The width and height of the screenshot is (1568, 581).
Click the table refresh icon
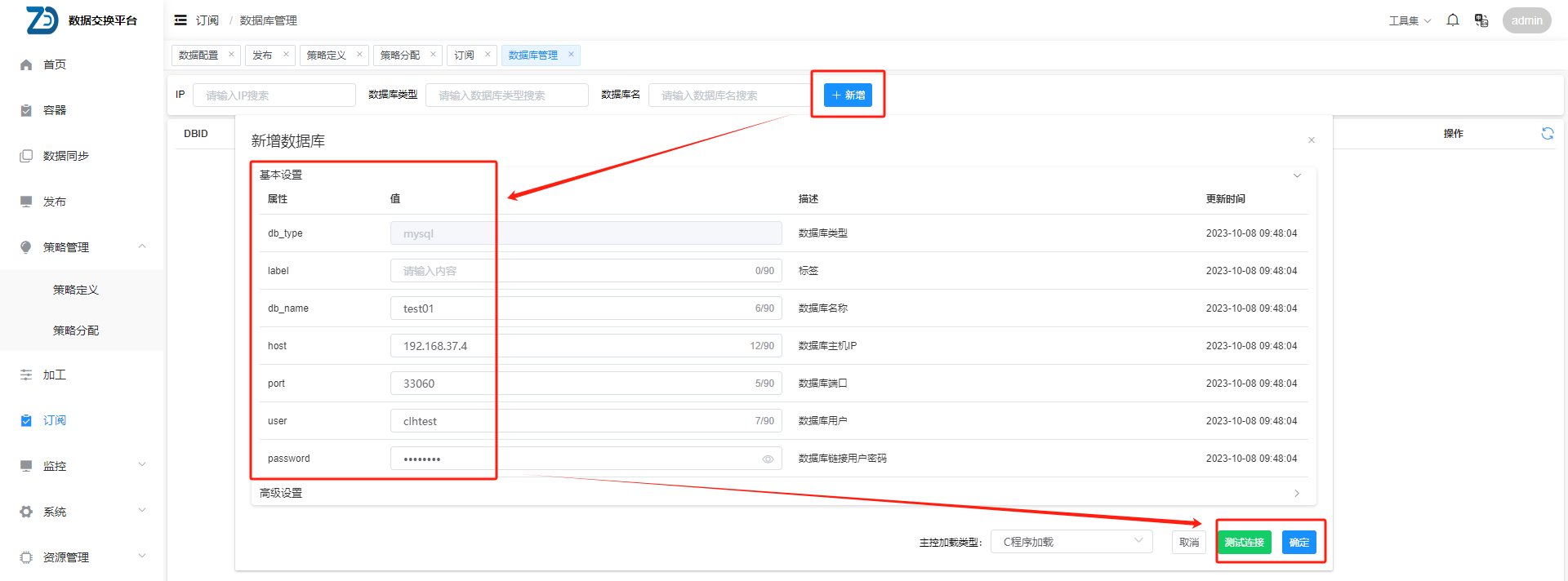click(x=1547, y=134)
